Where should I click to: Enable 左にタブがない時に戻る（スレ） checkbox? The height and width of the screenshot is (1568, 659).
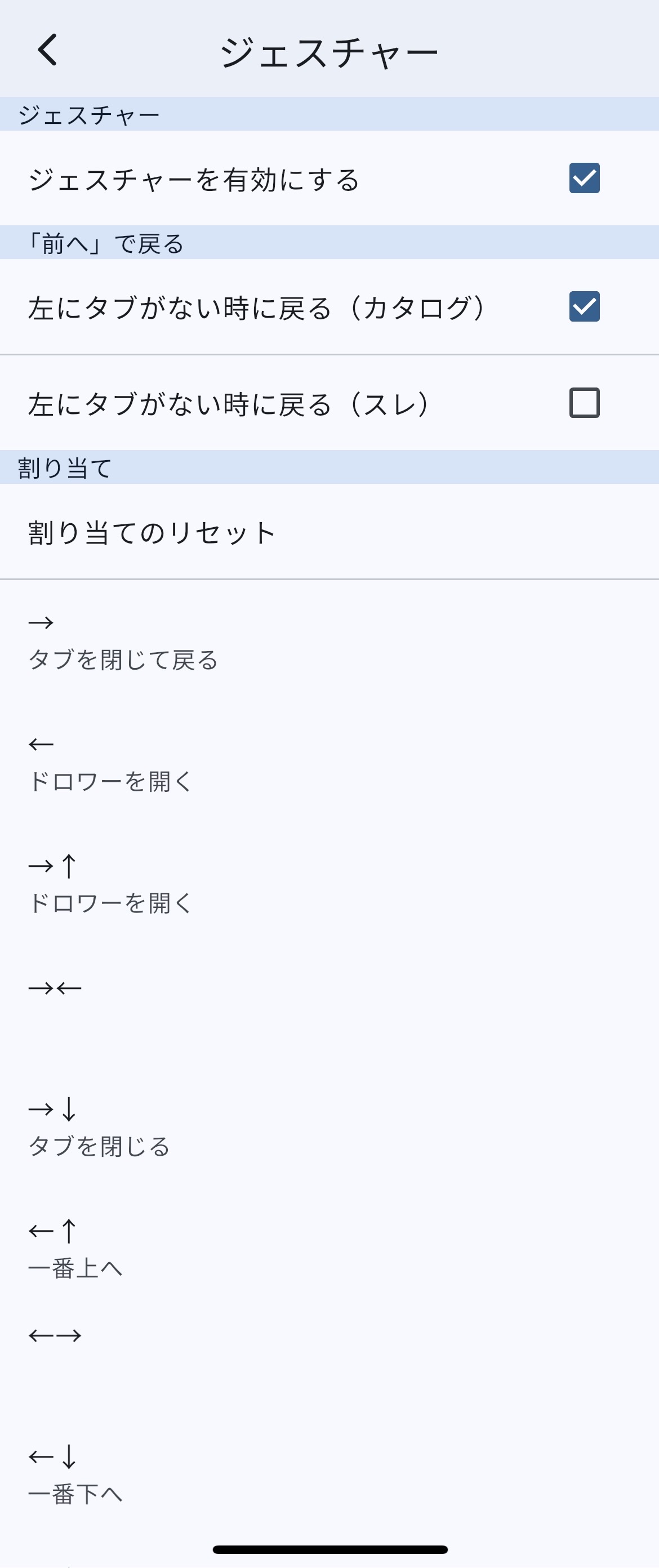584,403
